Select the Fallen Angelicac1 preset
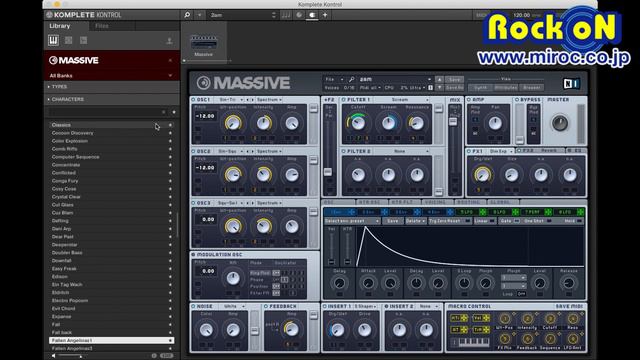The image size is (640, 360). click(111, 340)
